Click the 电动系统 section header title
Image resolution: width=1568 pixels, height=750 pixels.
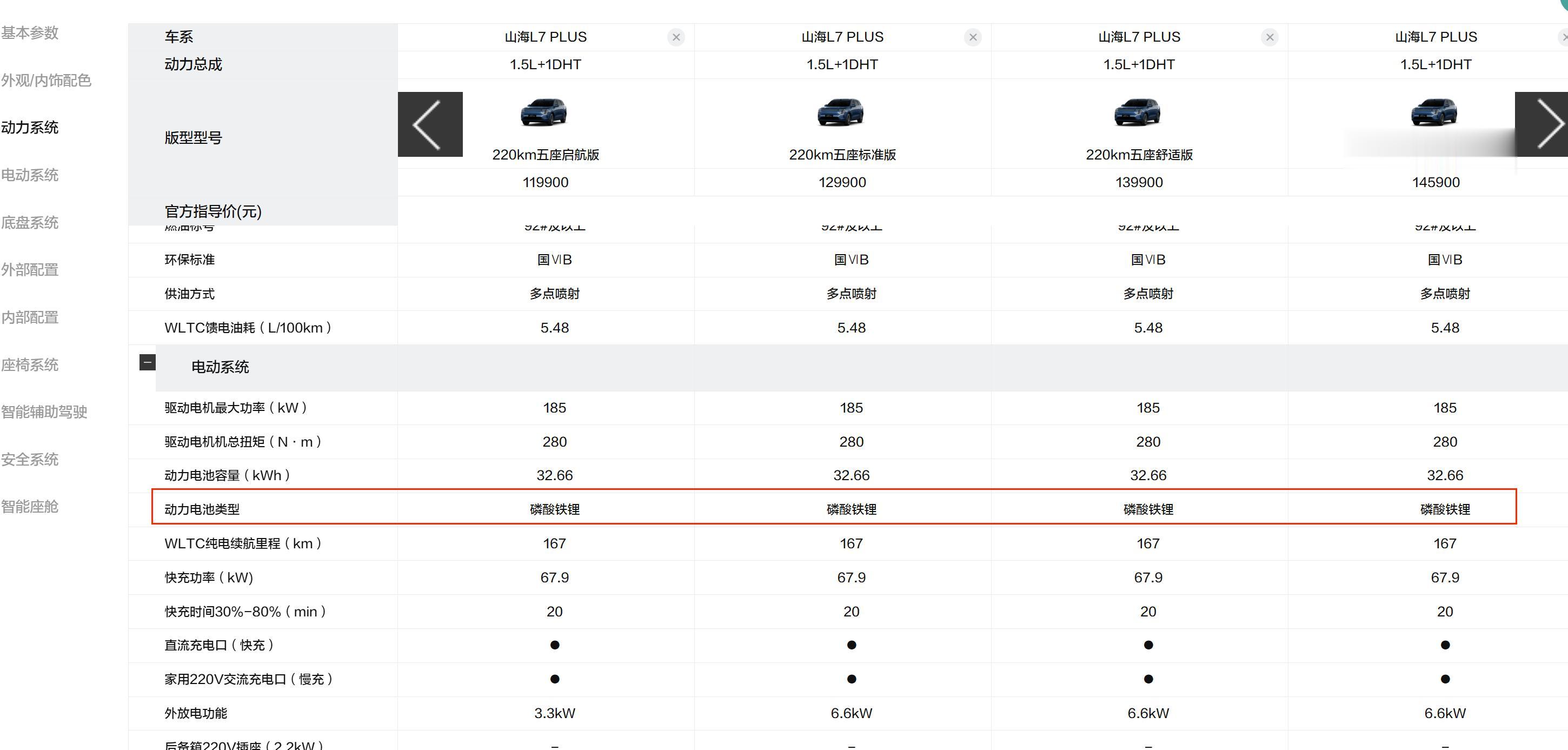pyautogui.click(x=221, y=367)
